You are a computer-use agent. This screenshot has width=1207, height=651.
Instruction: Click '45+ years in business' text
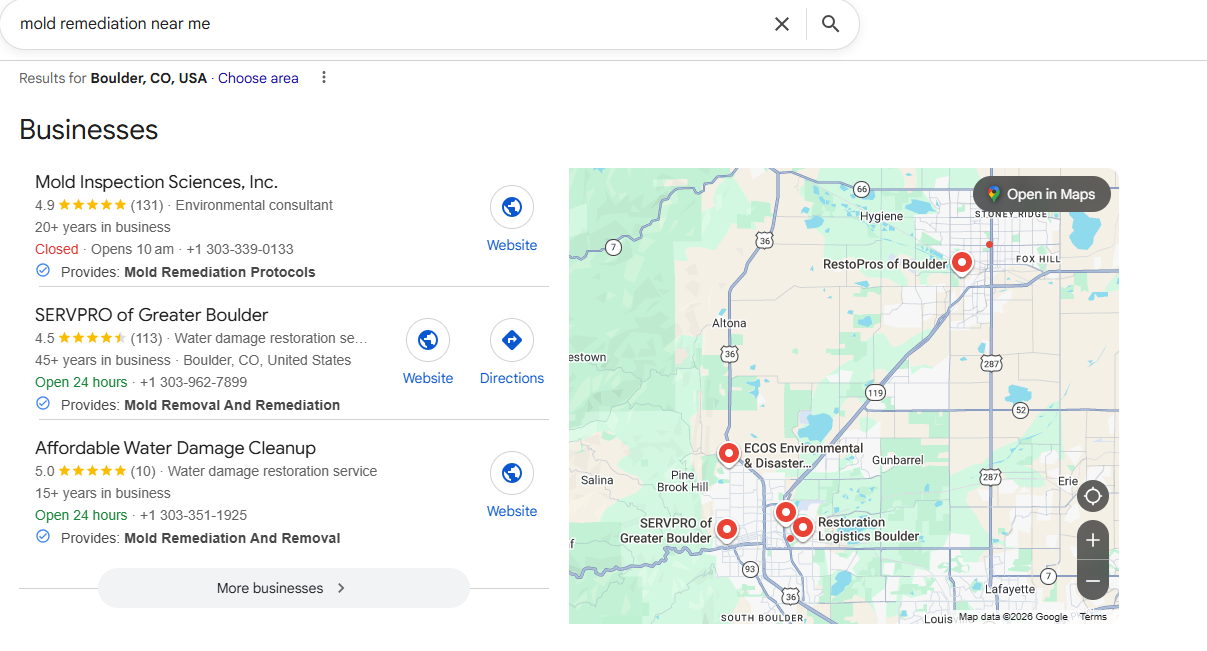pyautogui.click(x=103, y=360)
